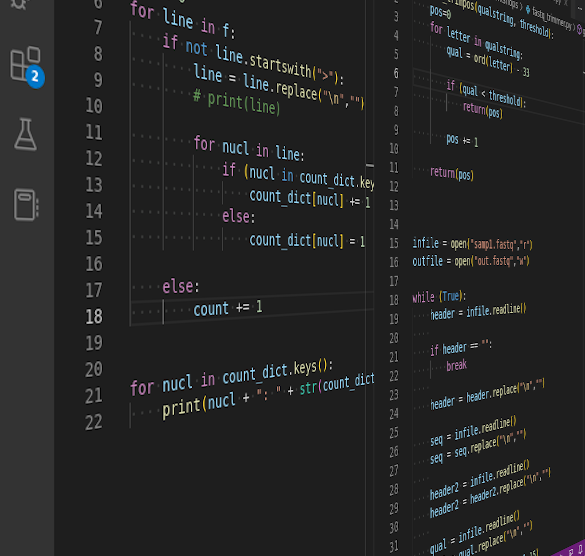Open the notebook icon in activity bar
The height and width of the screenshot is (556, 585).
26,205
